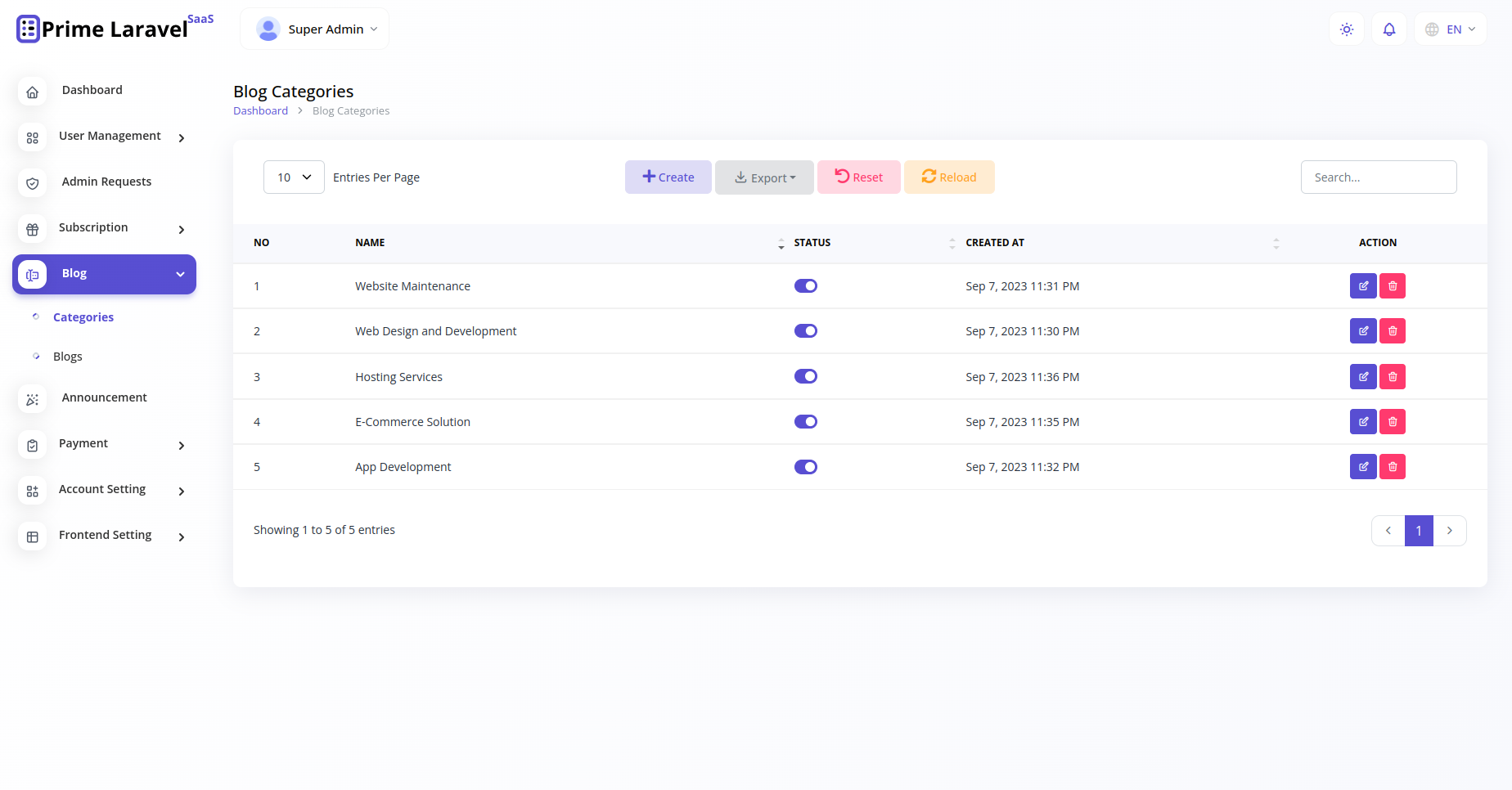Go to Blogs in the sidebar
The height and width of the screenshot is (790, 1512).
[68, 356]
